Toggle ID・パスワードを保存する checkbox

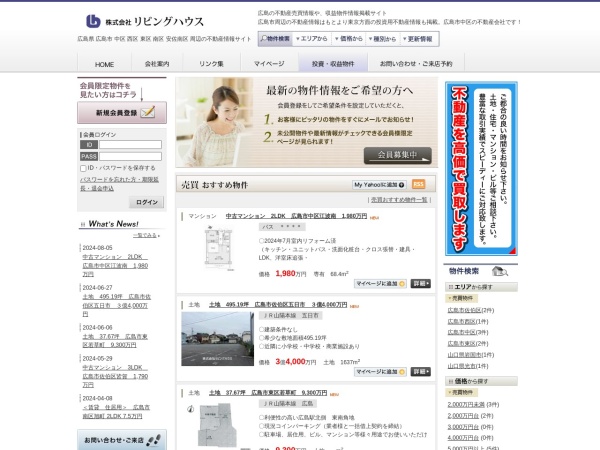coord(83,168)
